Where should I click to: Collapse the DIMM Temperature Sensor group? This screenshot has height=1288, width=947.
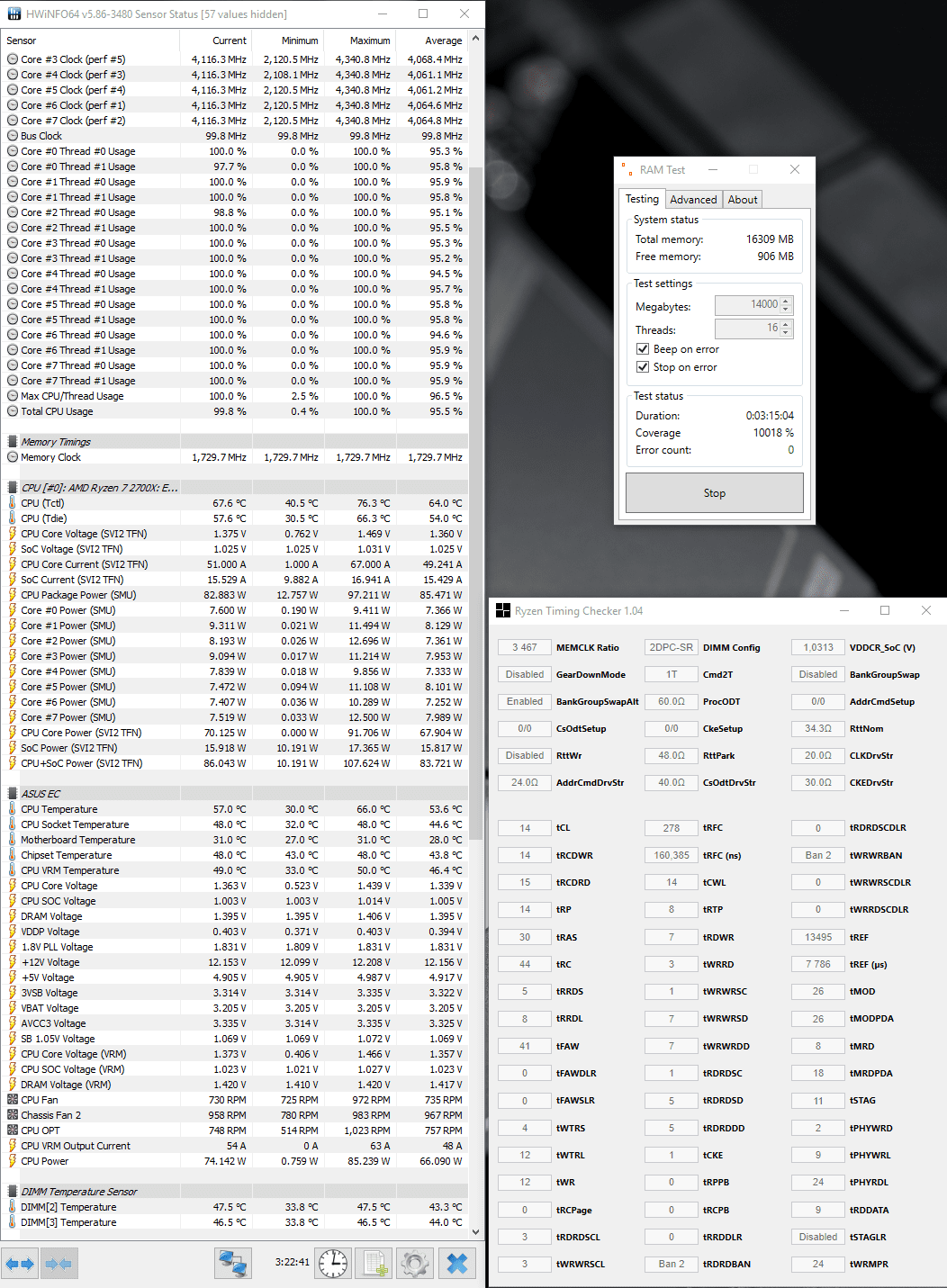[x=13, y=1192]
